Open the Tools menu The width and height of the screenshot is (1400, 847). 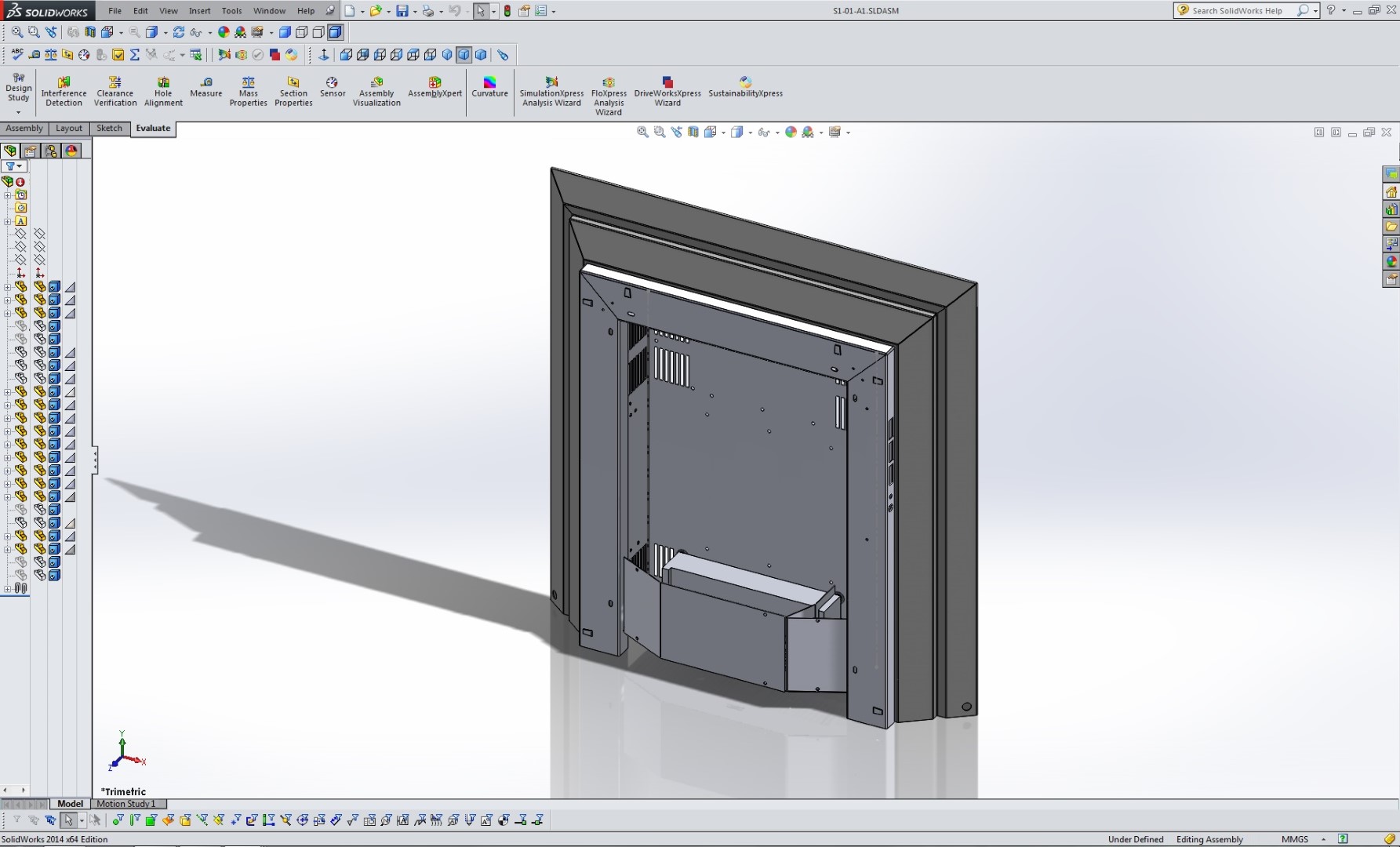[231, 11]
